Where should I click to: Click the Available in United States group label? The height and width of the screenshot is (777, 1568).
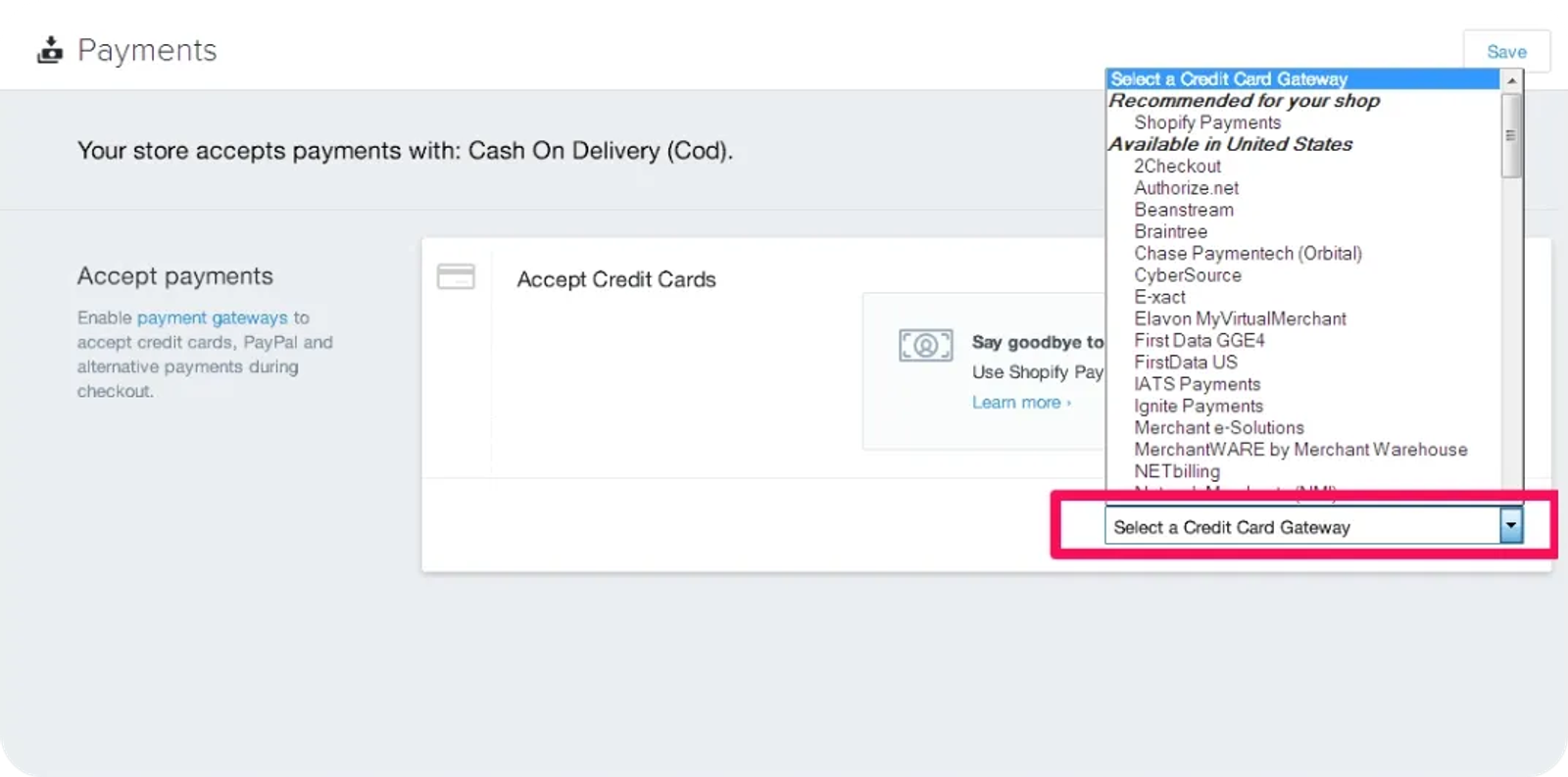[x=1231, y=144]
